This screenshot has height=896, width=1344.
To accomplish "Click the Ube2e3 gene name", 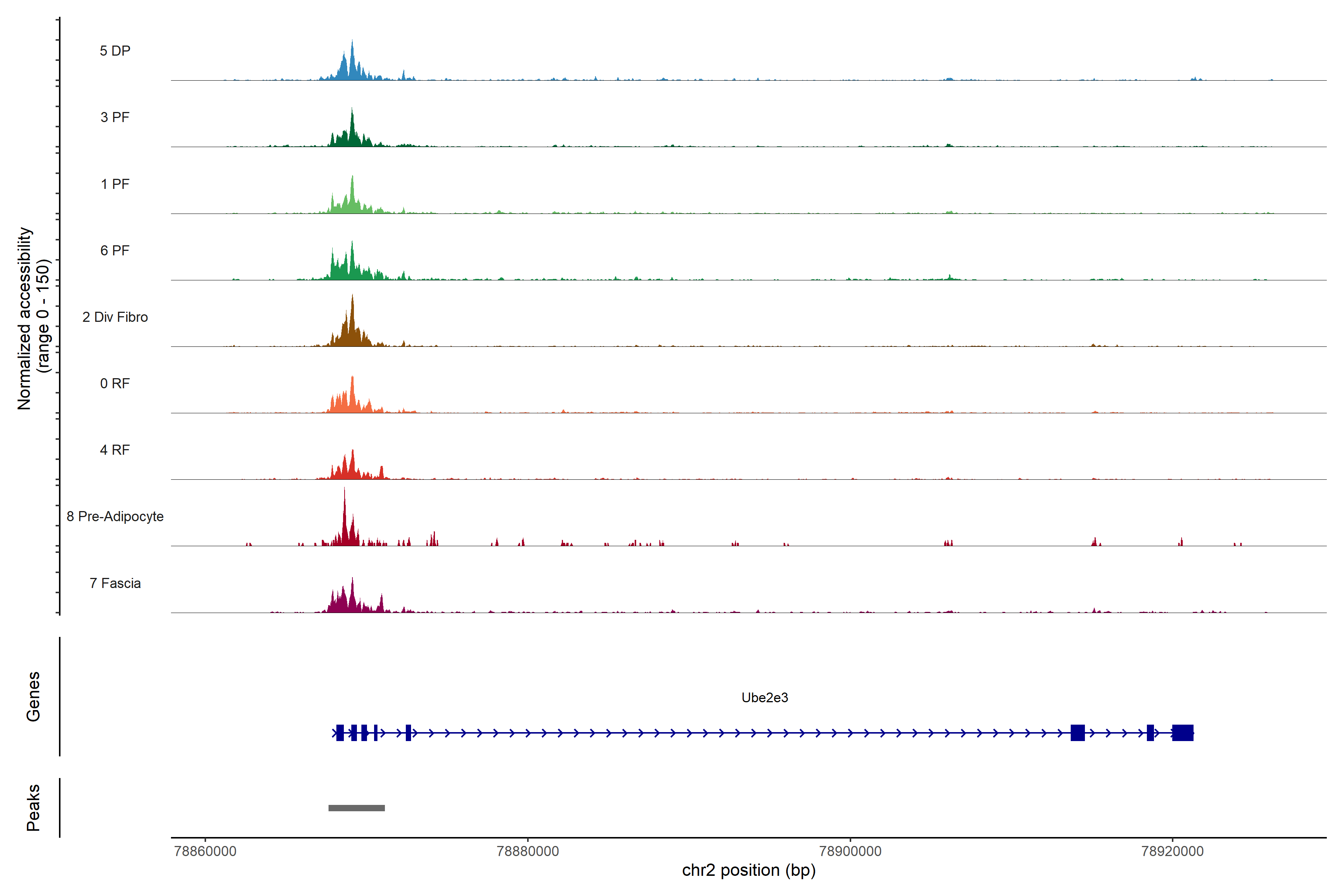I will tap(765, 698).
